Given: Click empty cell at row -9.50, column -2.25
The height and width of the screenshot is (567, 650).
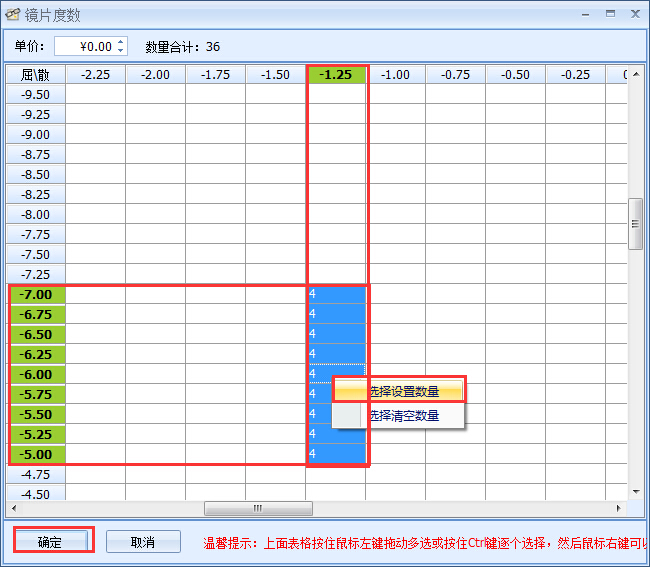Looking at the screenshot, I should (x=95, y=94).
